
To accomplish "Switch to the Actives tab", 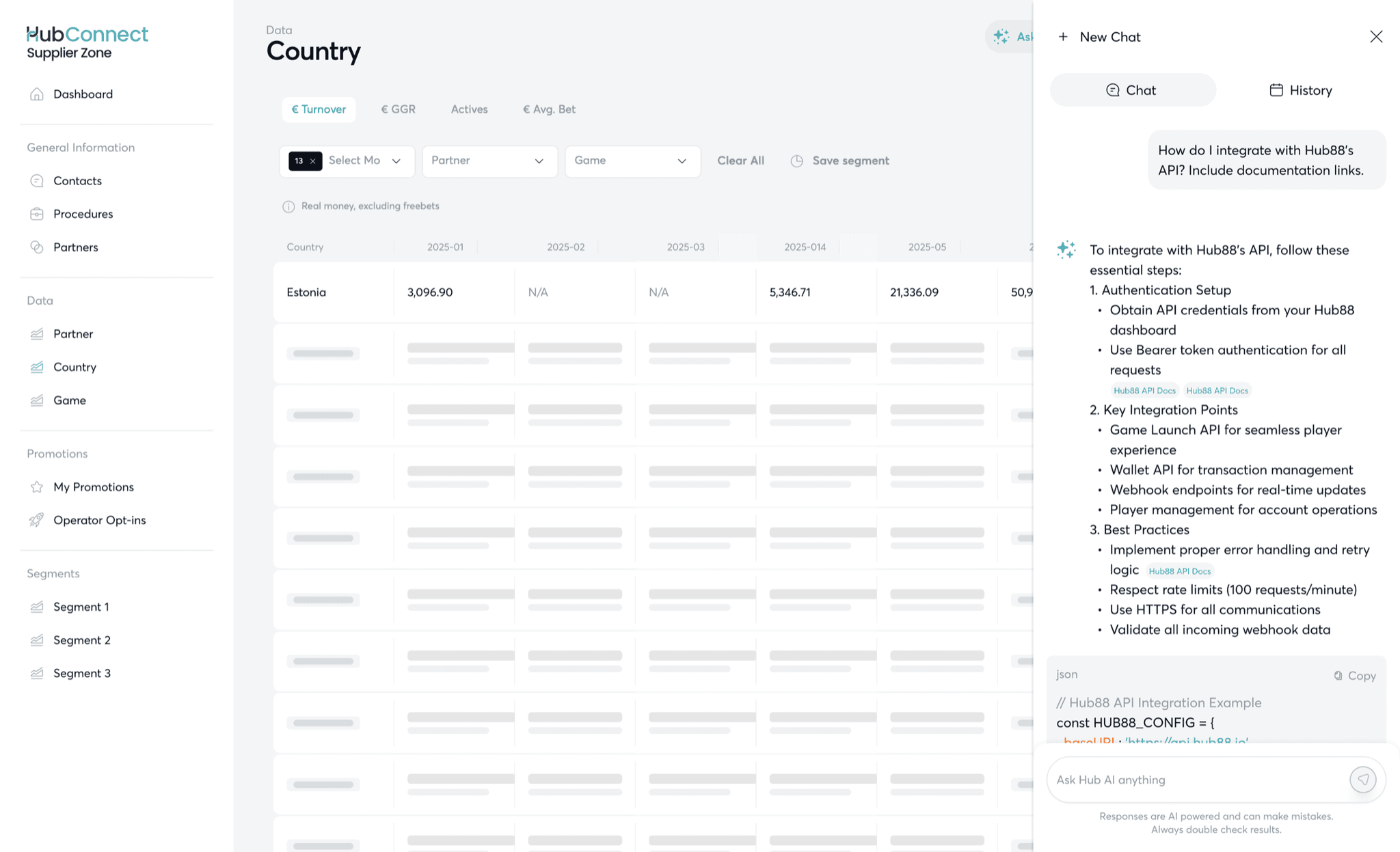I will pos(469,109).
